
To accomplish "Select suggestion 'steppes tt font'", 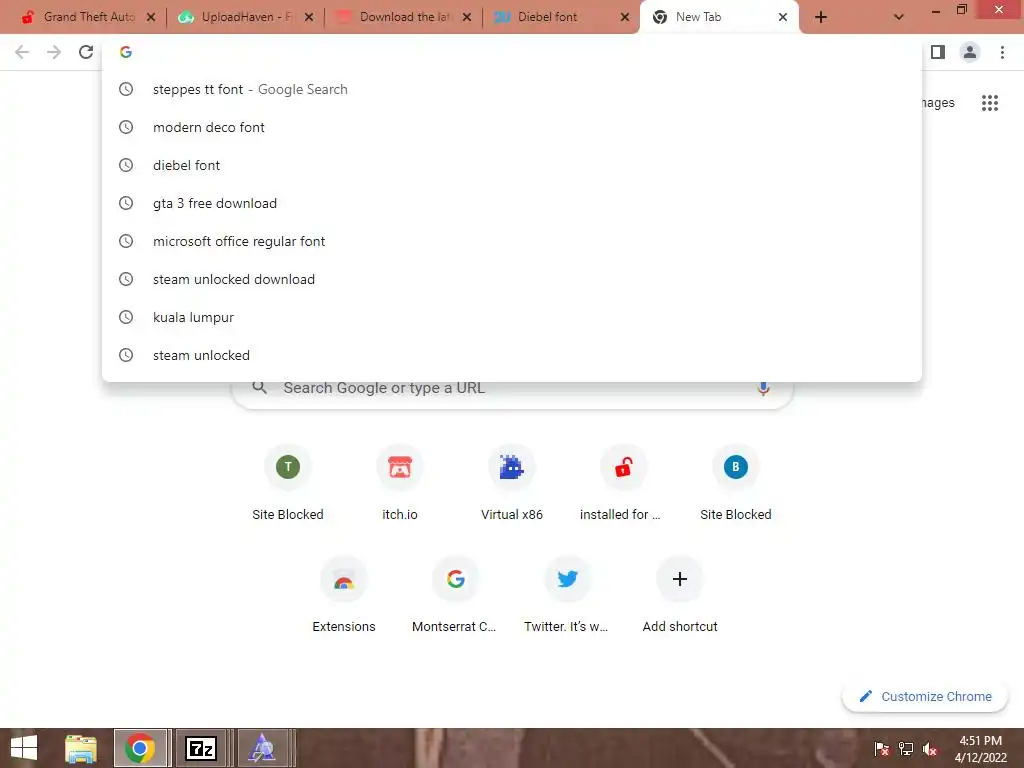I will pos(511,89).
